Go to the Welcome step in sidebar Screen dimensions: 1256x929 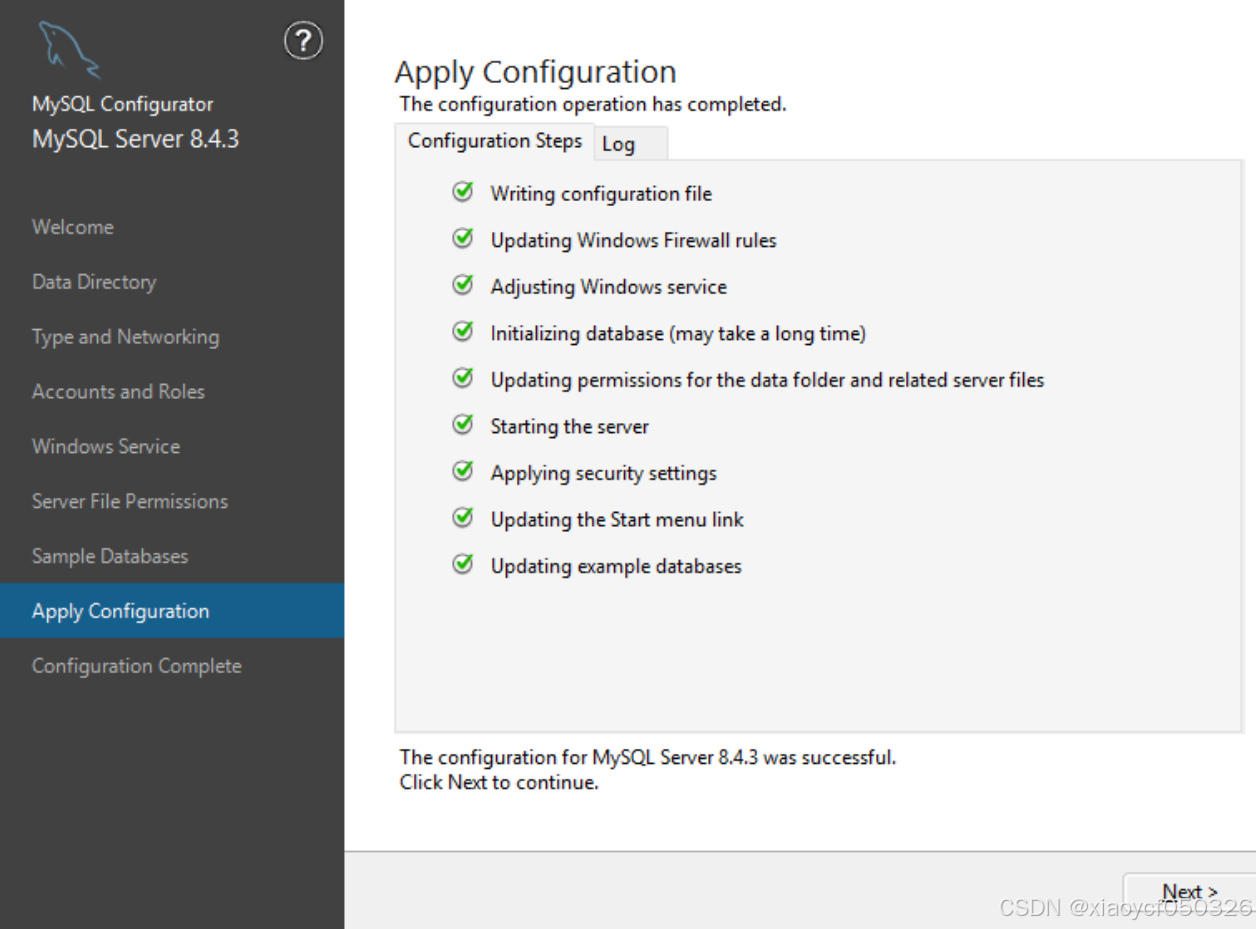coord(73,227)
